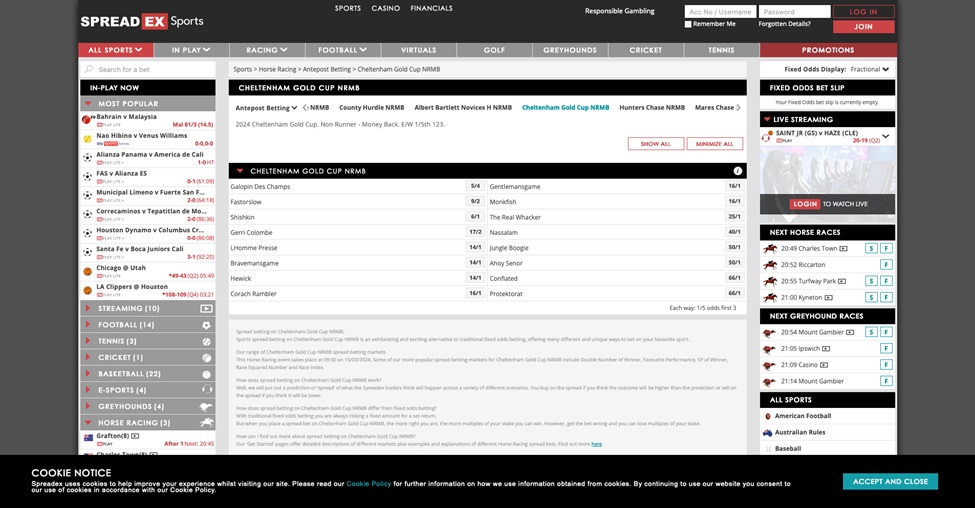Click the streaming video icon beside Streaming (10)

tap(206, 309)
